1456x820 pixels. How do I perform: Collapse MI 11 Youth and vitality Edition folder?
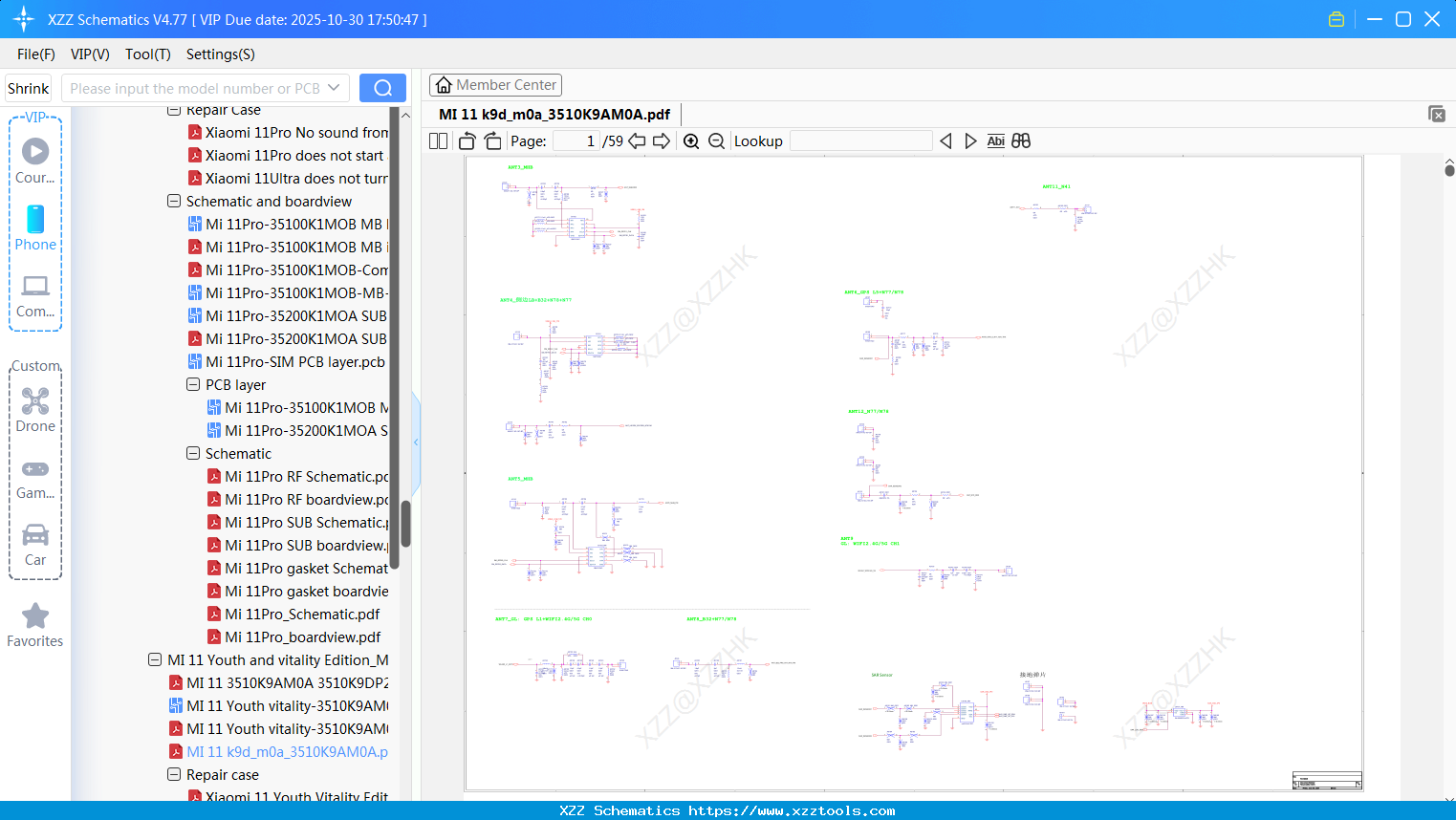(155, 660)
